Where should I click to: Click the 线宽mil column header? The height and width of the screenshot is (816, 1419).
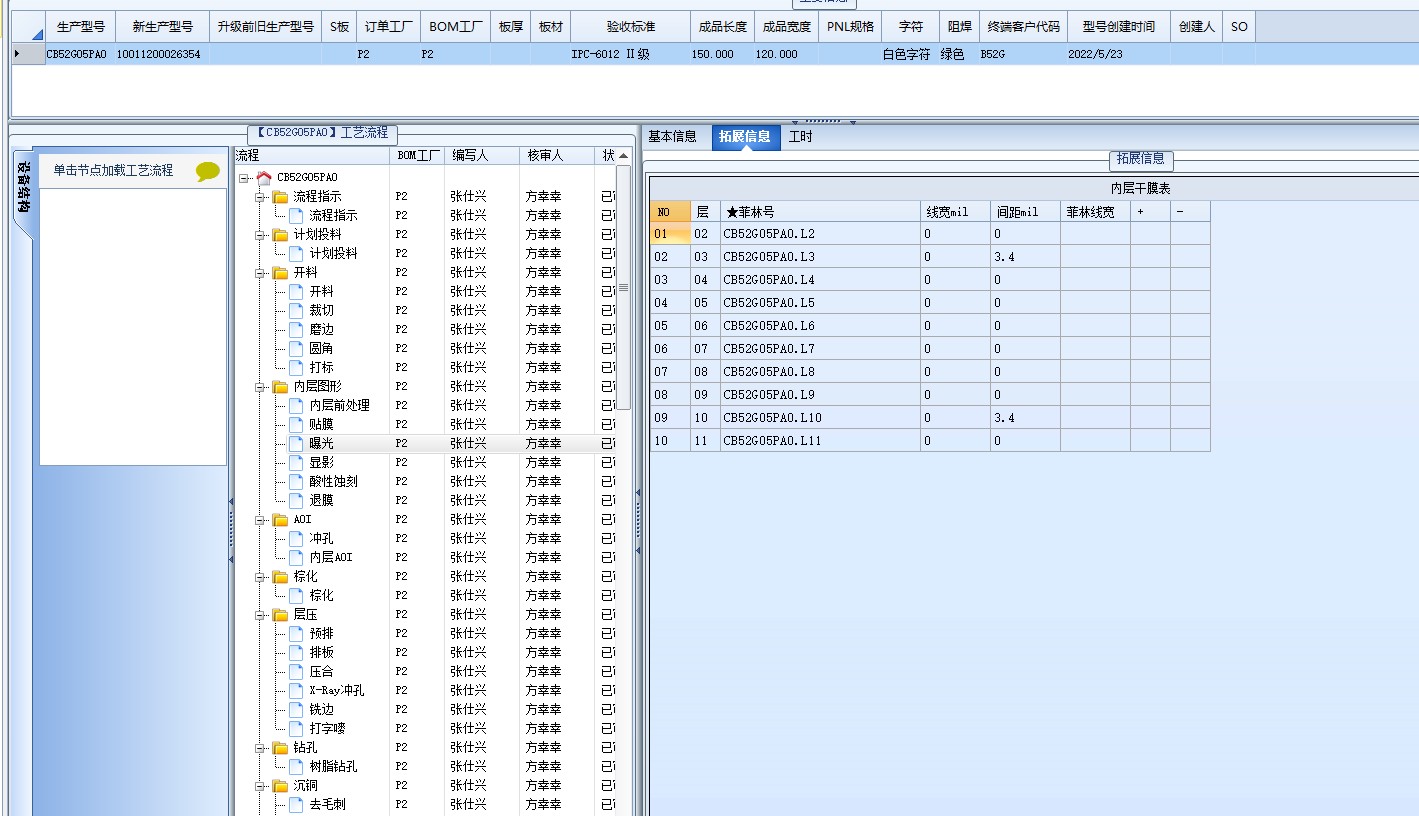[x=955, y=212]
